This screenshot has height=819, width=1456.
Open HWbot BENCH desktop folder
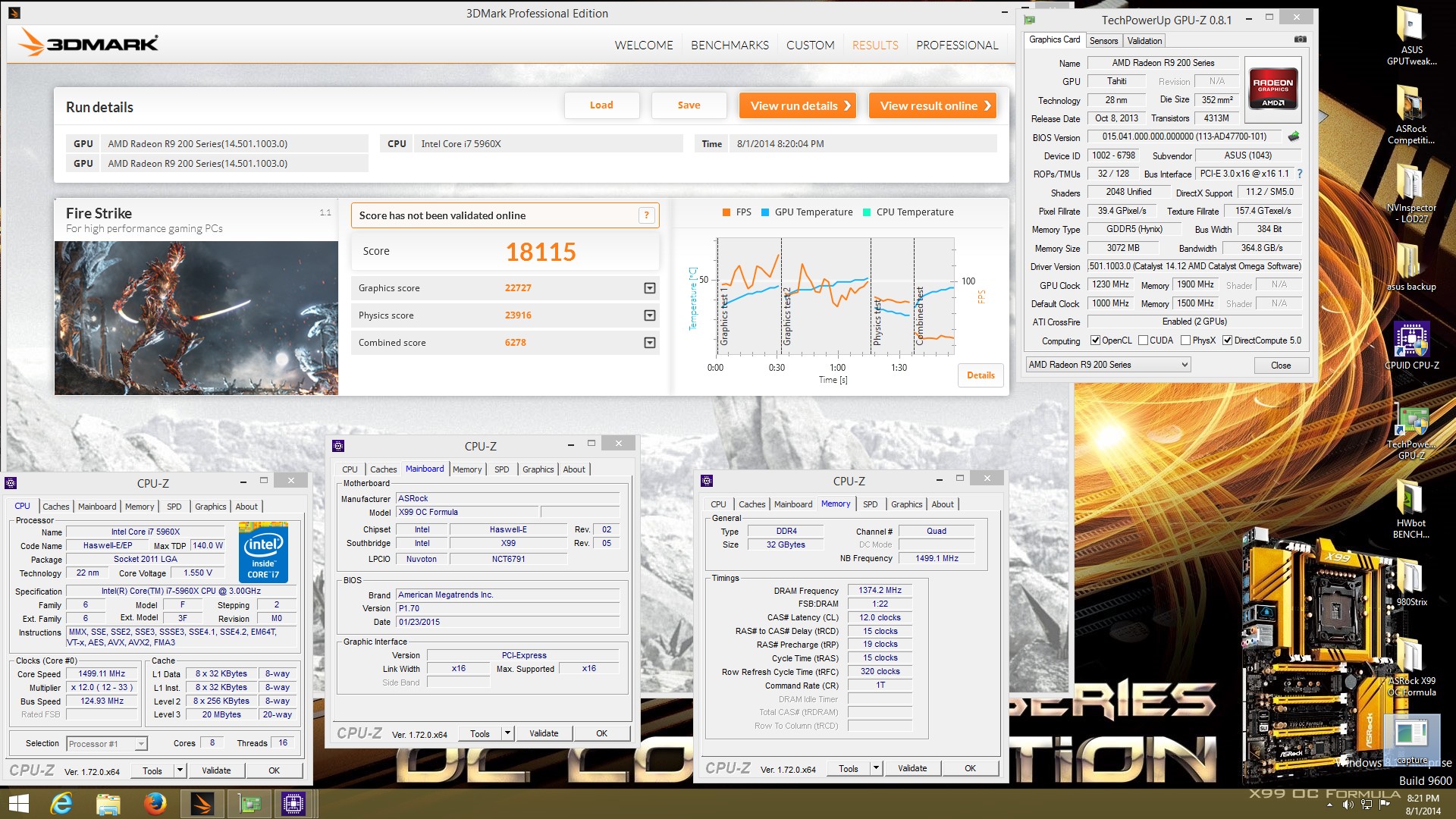pyautogui.click(x=1411, y=509)
